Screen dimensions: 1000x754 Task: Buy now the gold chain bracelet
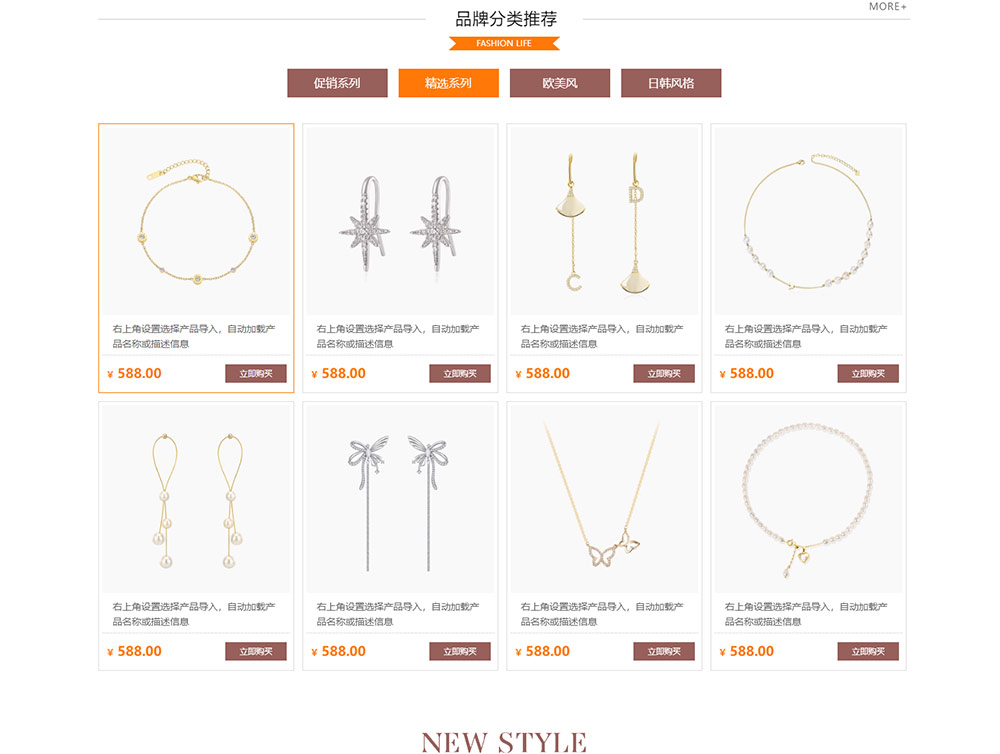click(x=256, y=373)
